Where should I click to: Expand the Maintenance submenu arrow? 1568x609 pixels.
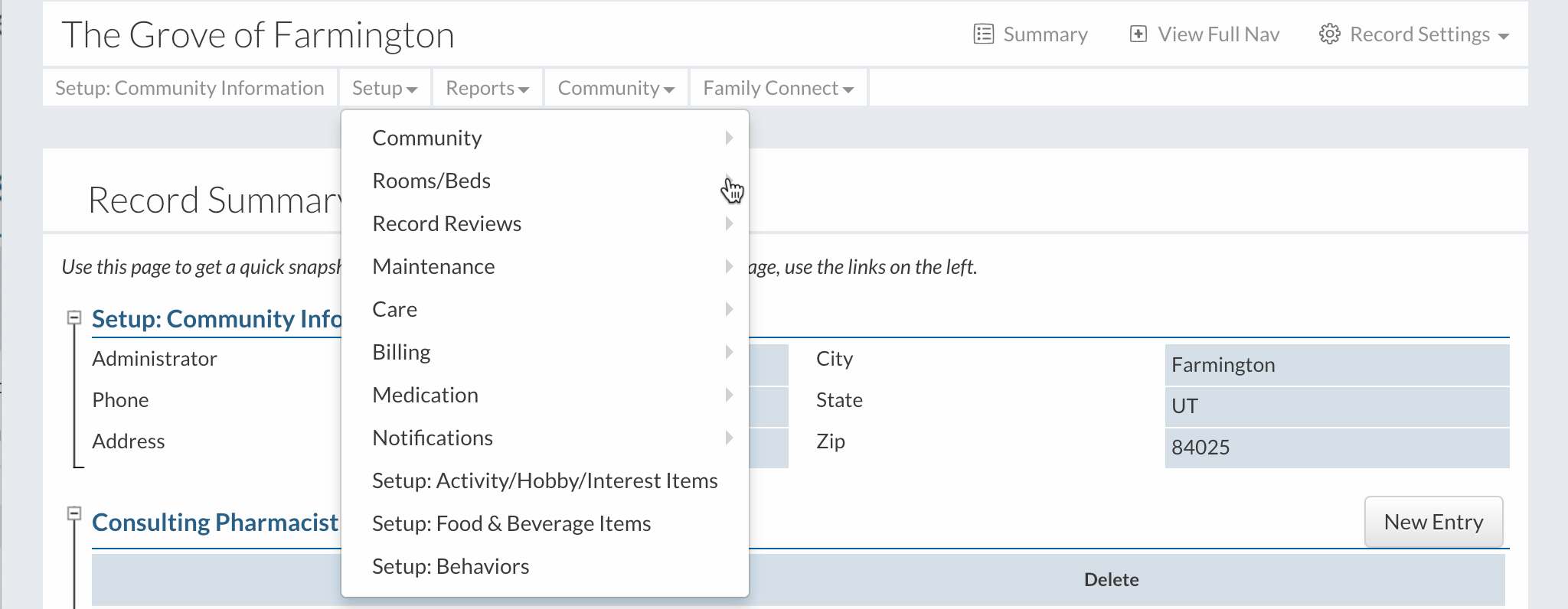tap(729, 266)
